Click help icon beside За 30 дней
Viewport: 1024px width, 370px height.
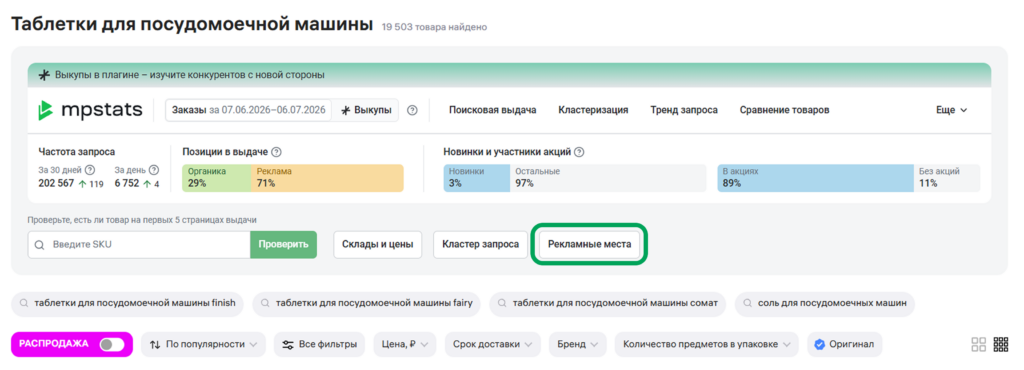tap(90, 170)
